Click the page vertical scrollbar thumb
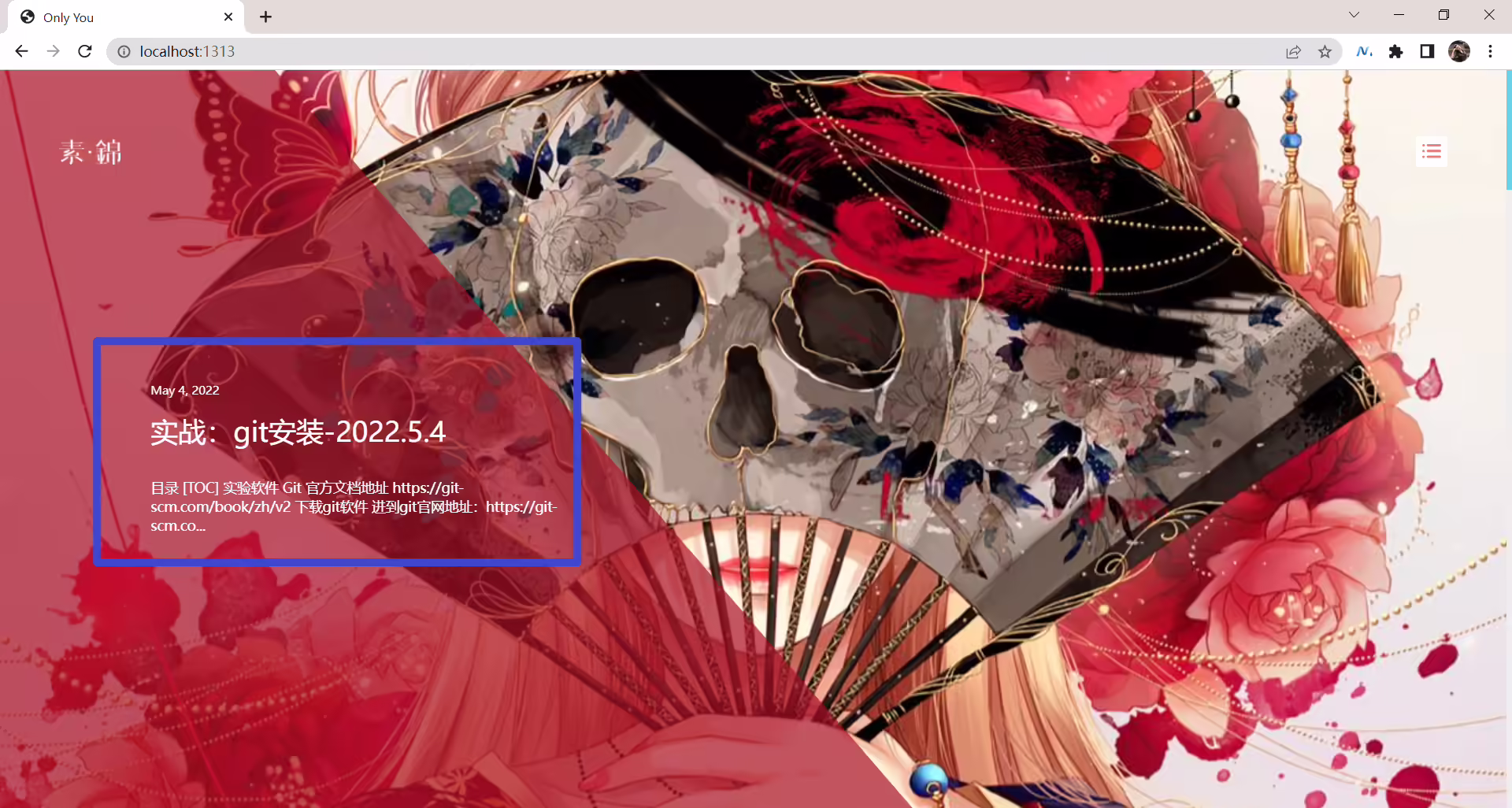Viewport: 1512px width, 808px height. tap(1508, 130)
